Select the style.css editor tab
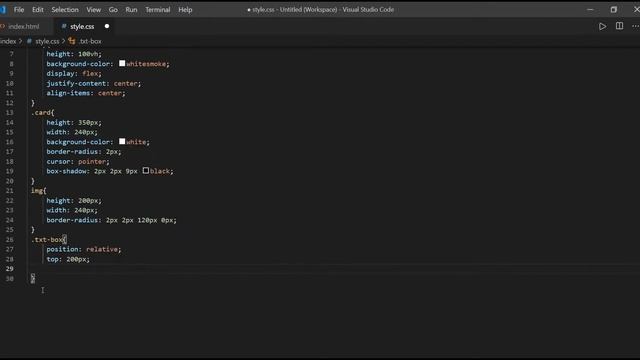 click(82, 27)
